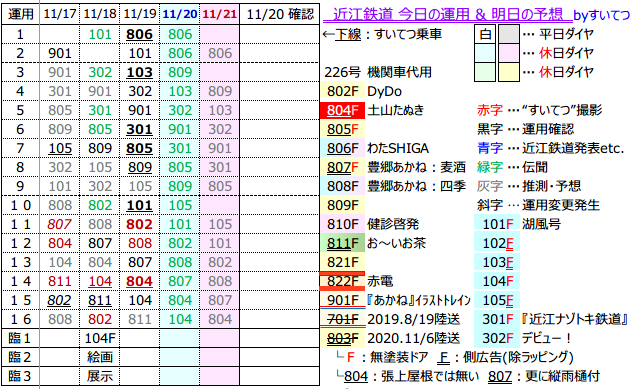634x389 pixels.
Task: Select the 11/18 column header
Action: [99, 15]
